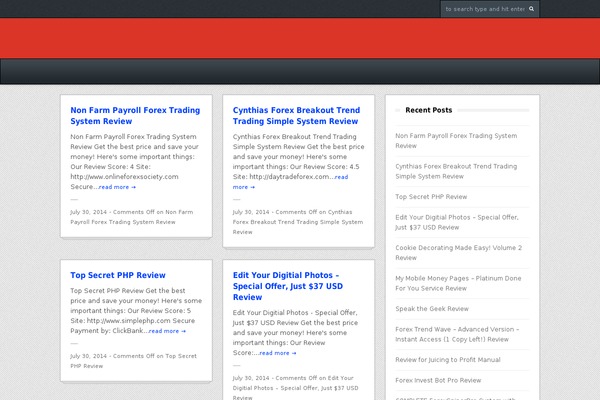
Task: Click the daytradeforex.com URL text
Action: pos(289,176)
